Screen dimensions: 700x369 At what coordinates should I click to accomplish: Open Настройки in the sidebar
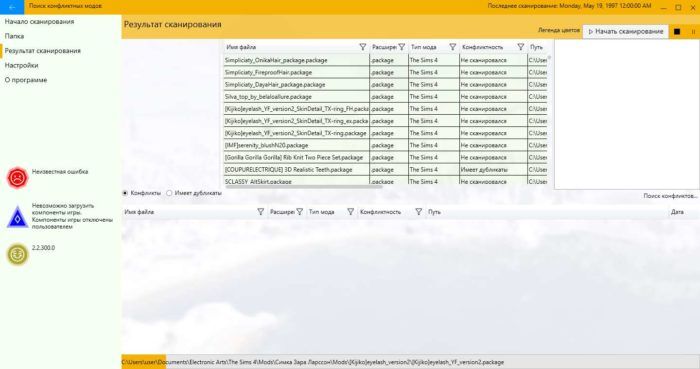click(21, 65)
